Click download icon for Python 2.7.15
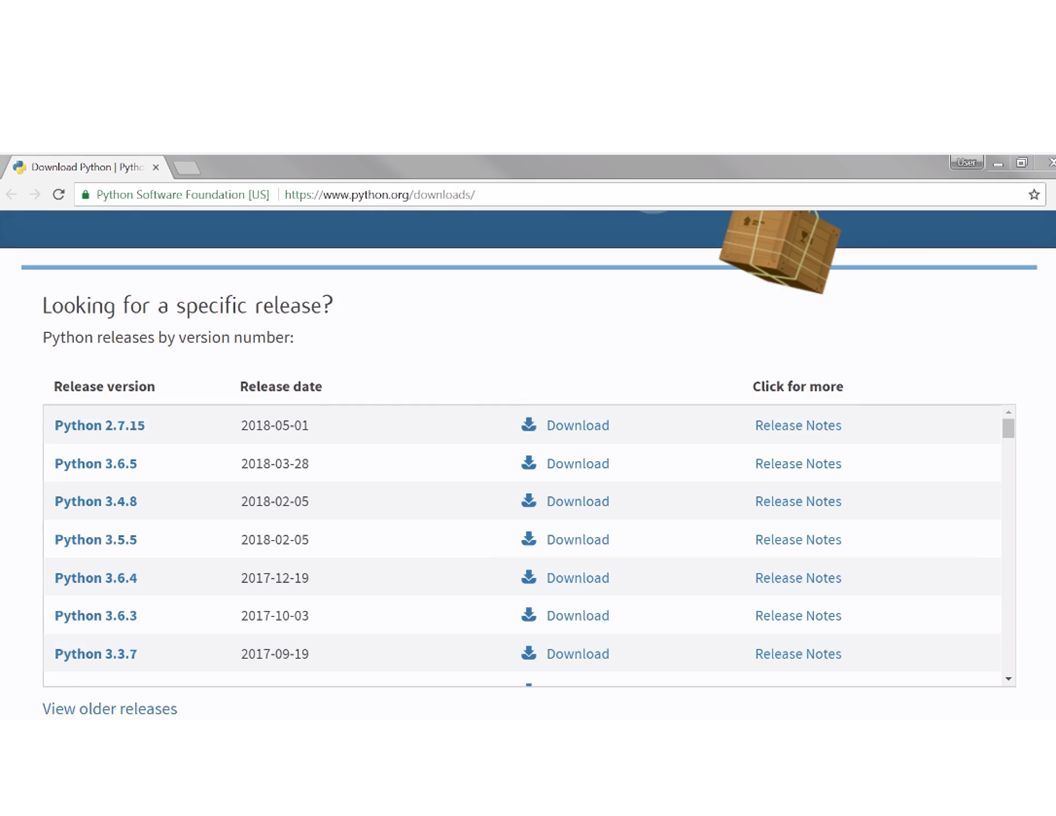Screen dimensions: 1056x816 coord(529,424)
